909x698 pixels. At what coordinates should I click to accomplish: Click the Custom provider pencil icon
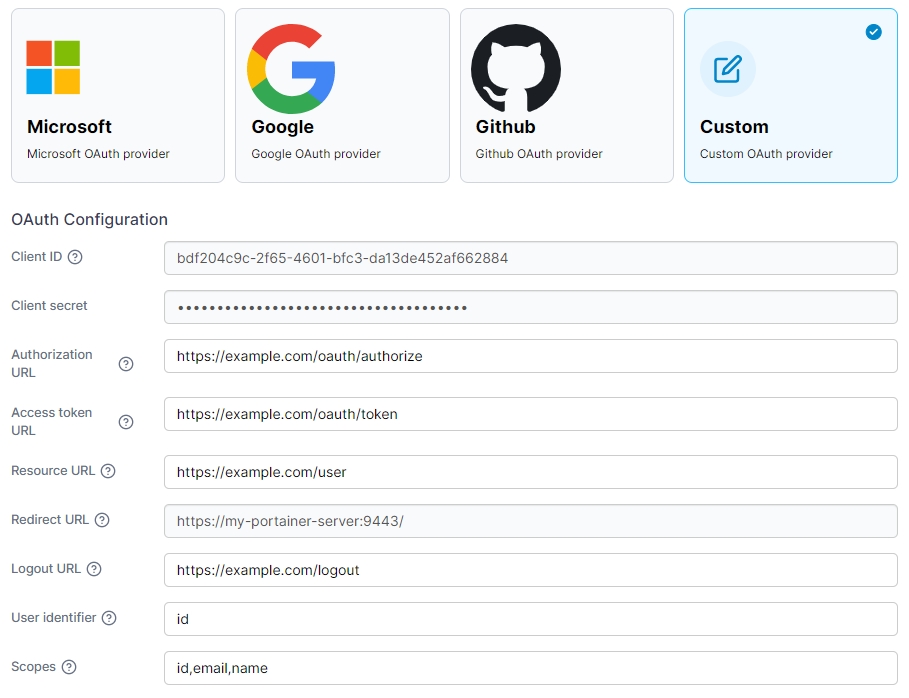point(728,69)
